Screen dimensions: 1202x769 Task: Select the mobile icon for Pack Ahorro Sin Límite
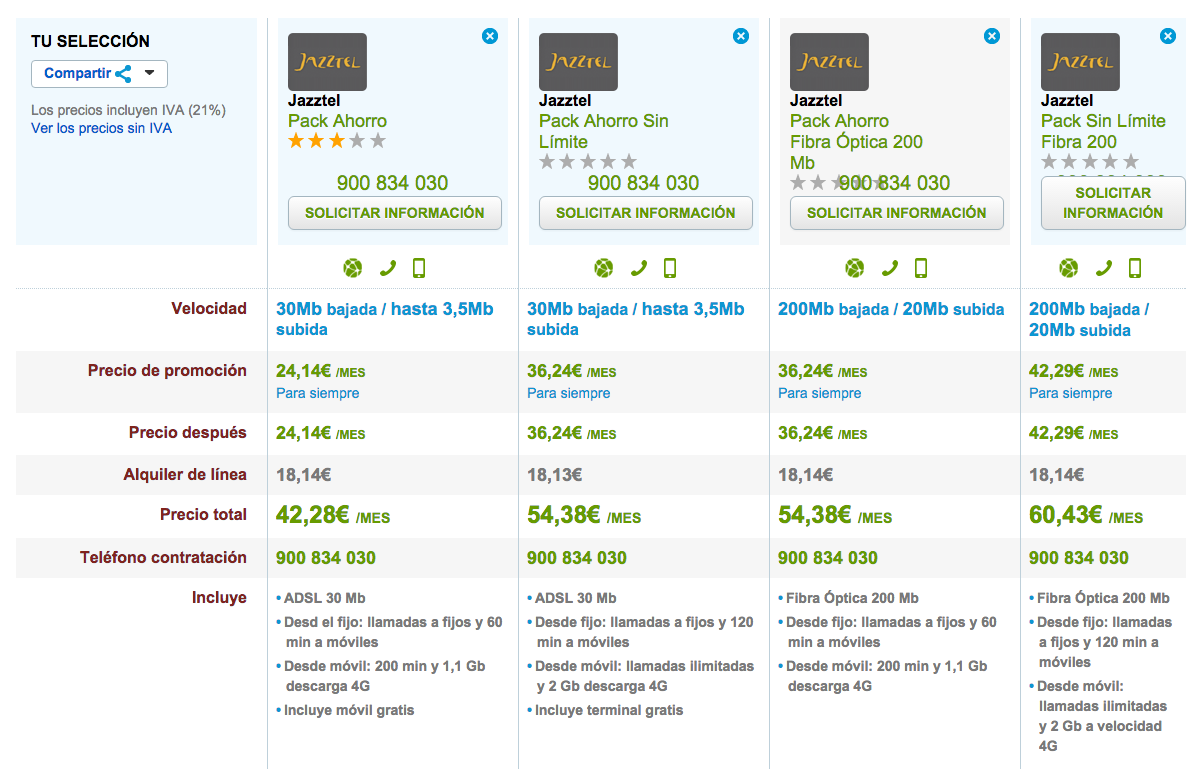pos(670,268)
